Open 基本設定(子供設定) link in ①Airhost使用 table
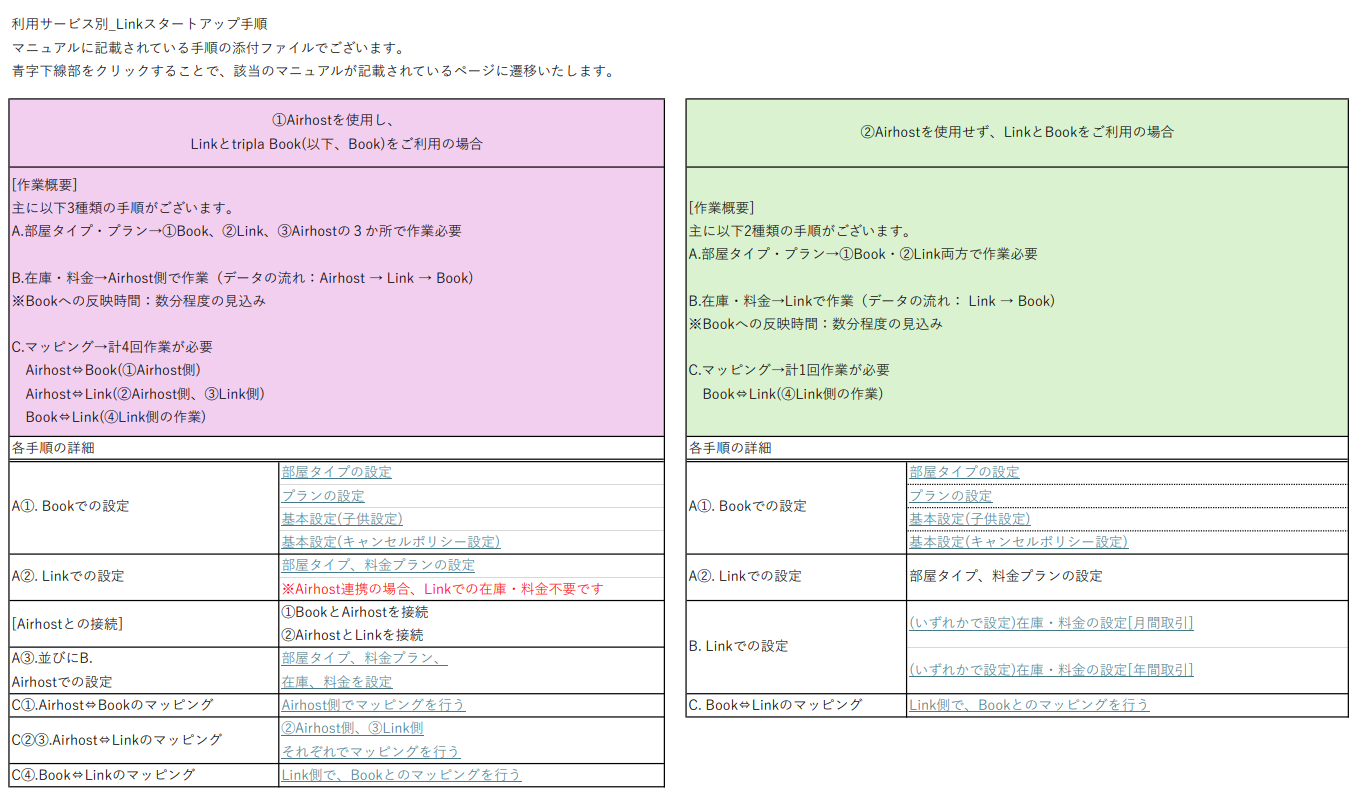This screenshot has width=1365, height=803. tap(342, 519)
